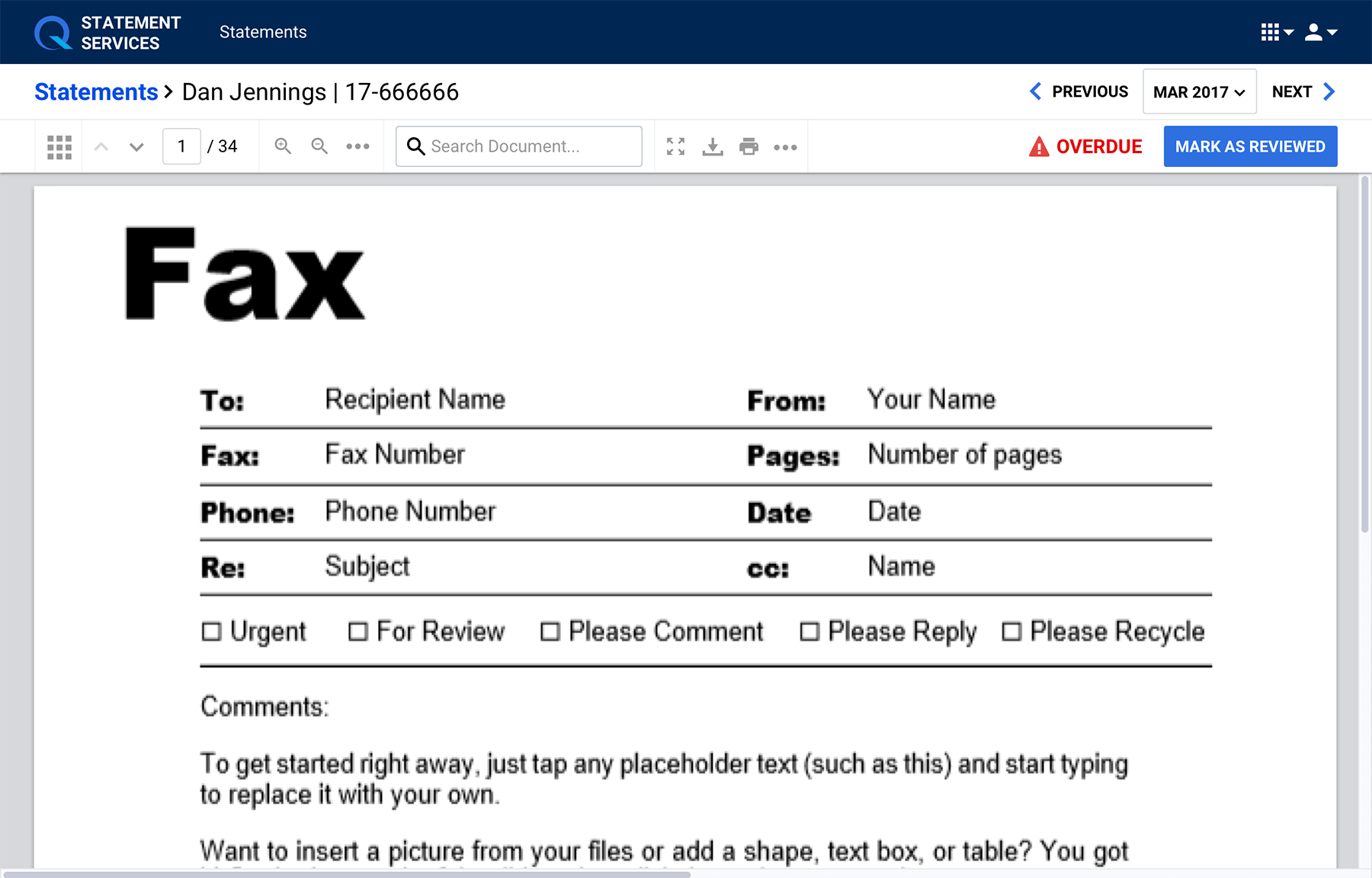Go to previous page with up arrow
Image resolution: width=1372 pixels, height=878 pixels.
[x=101, y=146]
